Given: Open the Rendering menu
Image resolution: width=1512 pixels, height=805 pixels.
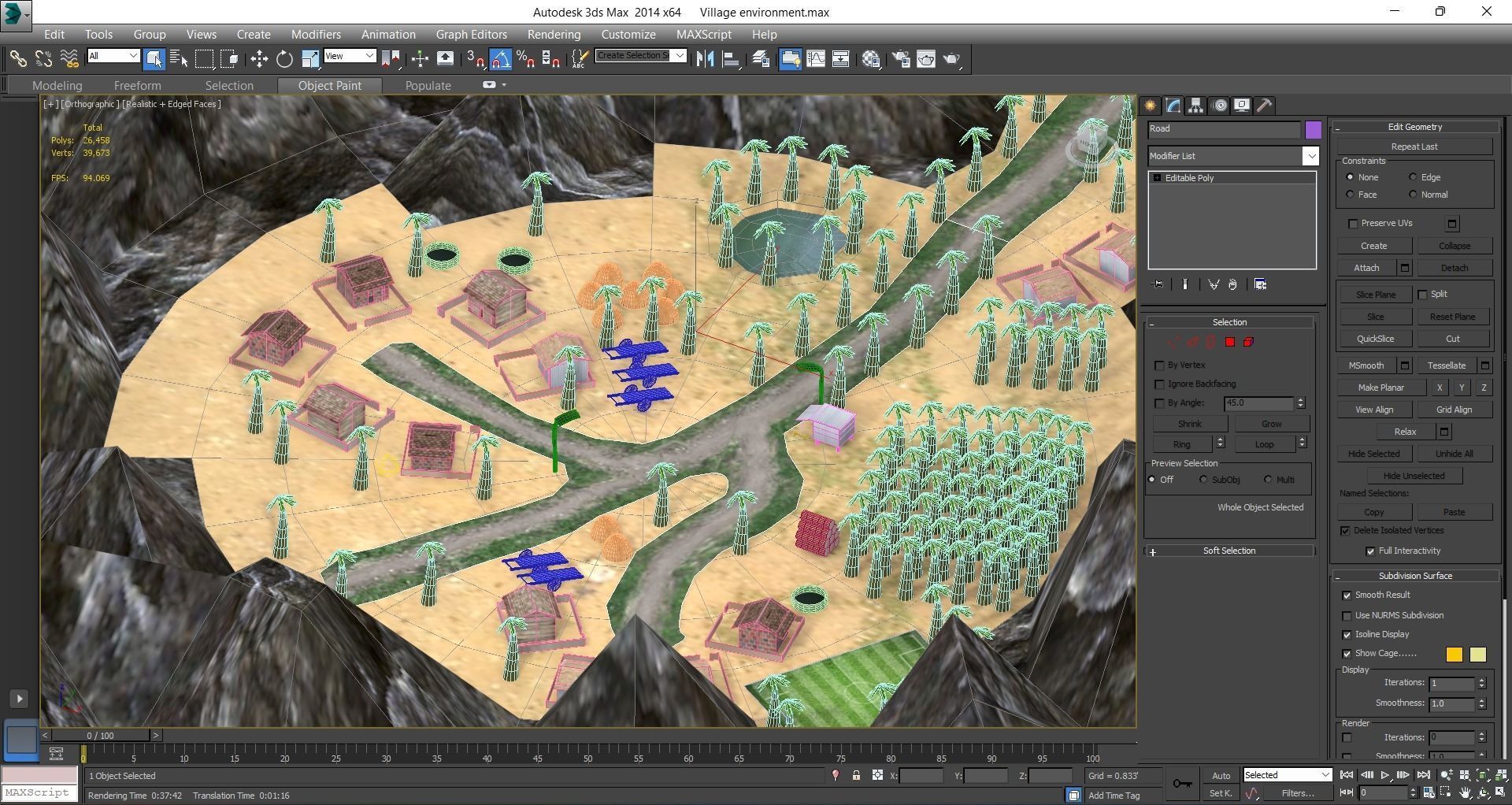Looking at the screenshot, I should pyautogui.click(x=554, y=35).
